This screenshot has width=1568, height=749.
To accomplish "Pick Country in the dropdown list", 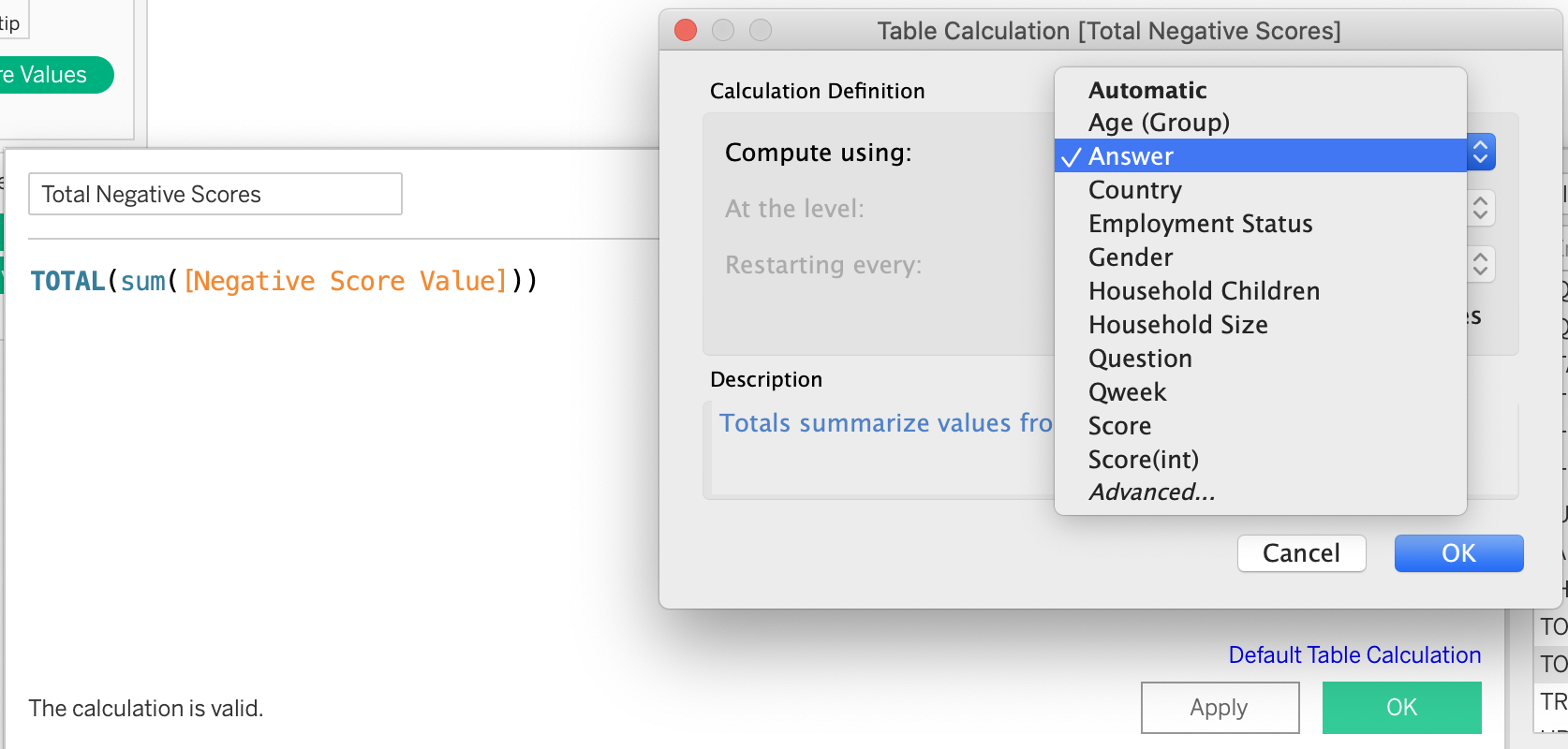I will tap(1135, 190).
